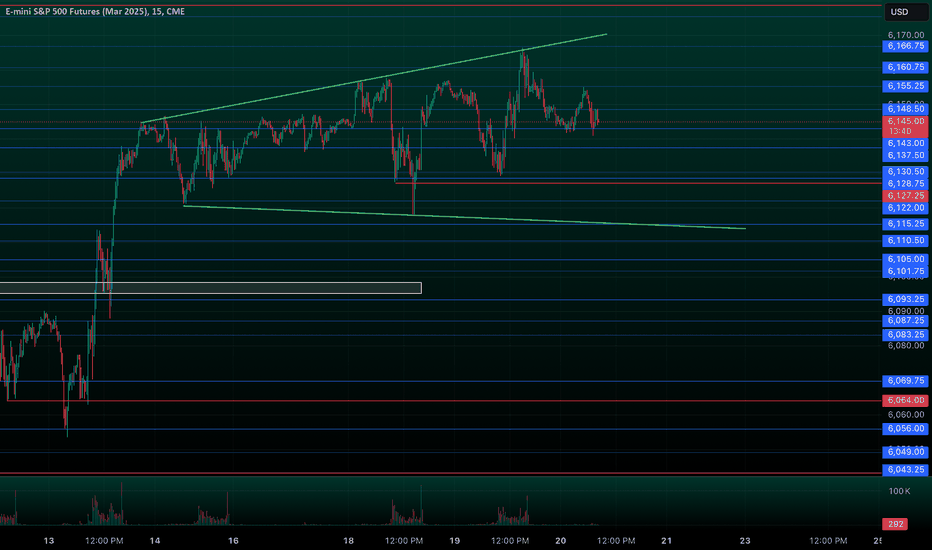Click the 100K volume scale label

point(899,491)
